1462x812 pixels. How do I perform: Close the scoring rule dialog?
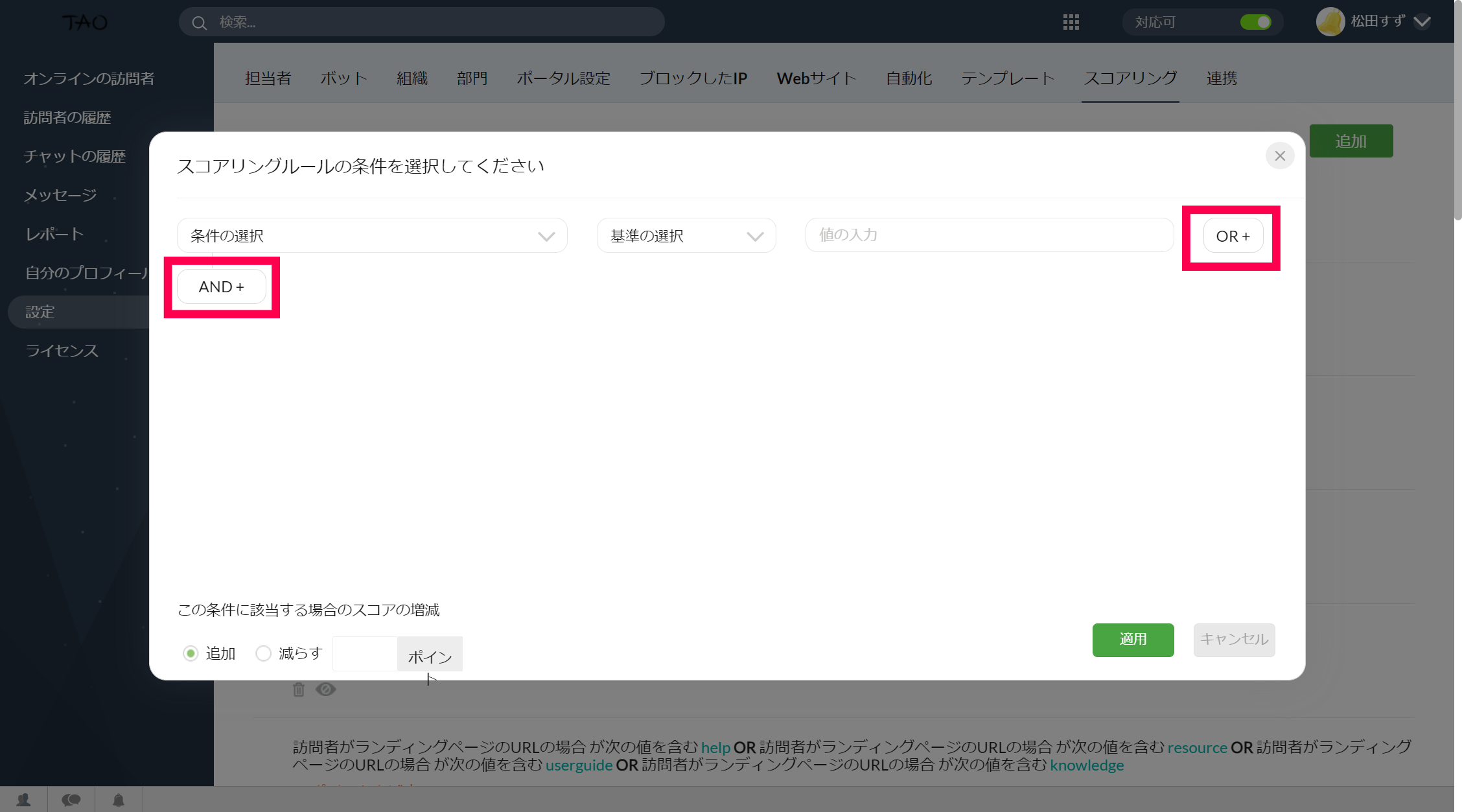click(x=1279, y=156)
